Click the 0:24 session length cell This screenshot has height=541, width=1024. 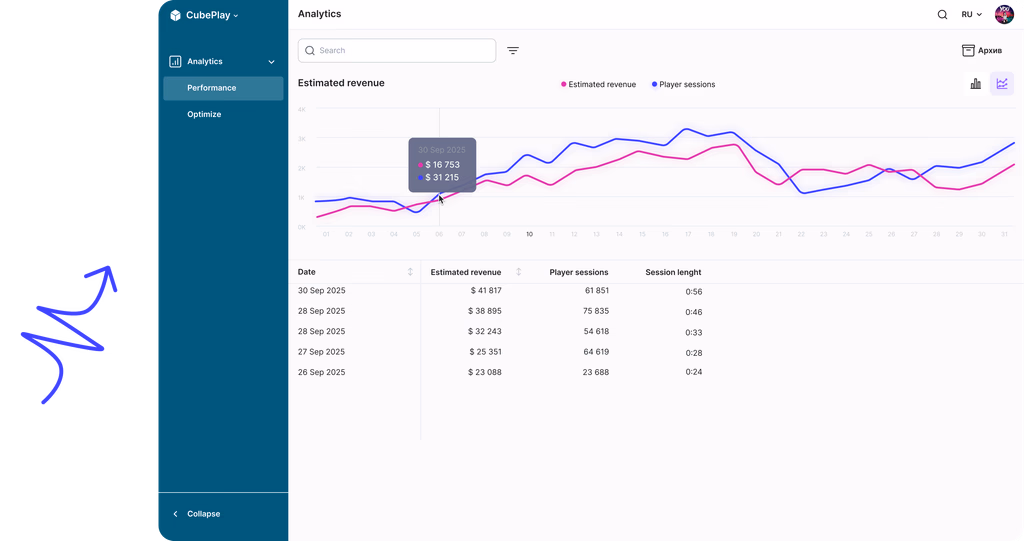pos(694,372)
